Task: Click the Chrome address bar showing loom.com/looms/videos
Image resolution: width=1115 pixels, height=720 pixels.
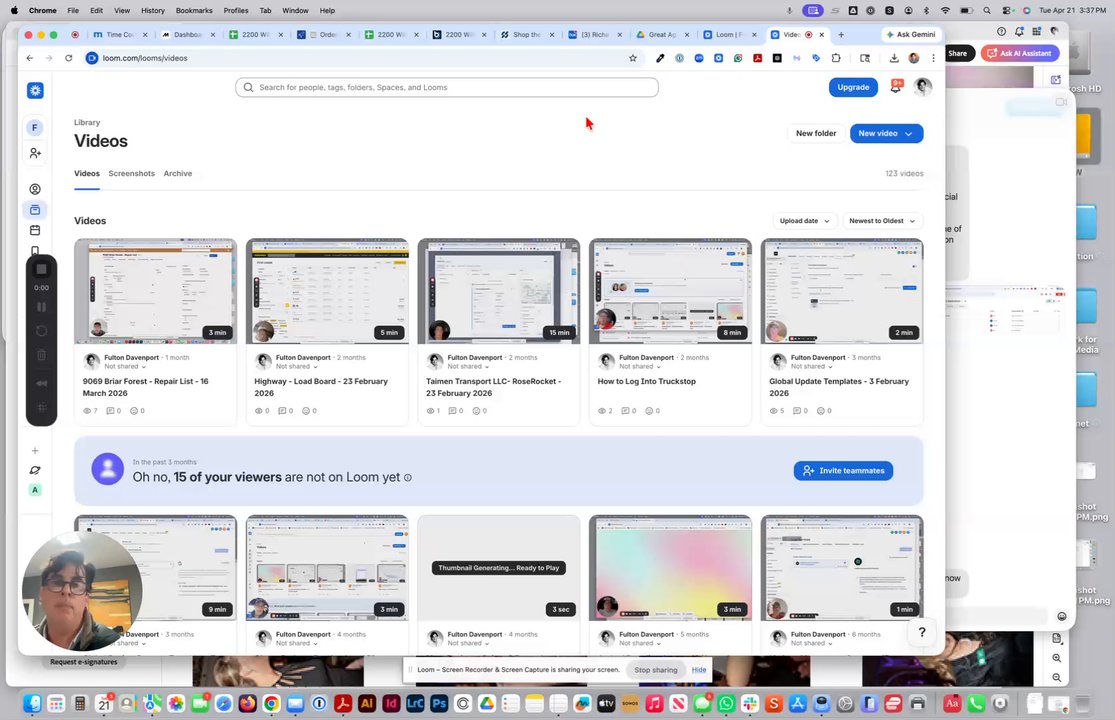Action: 356,58
